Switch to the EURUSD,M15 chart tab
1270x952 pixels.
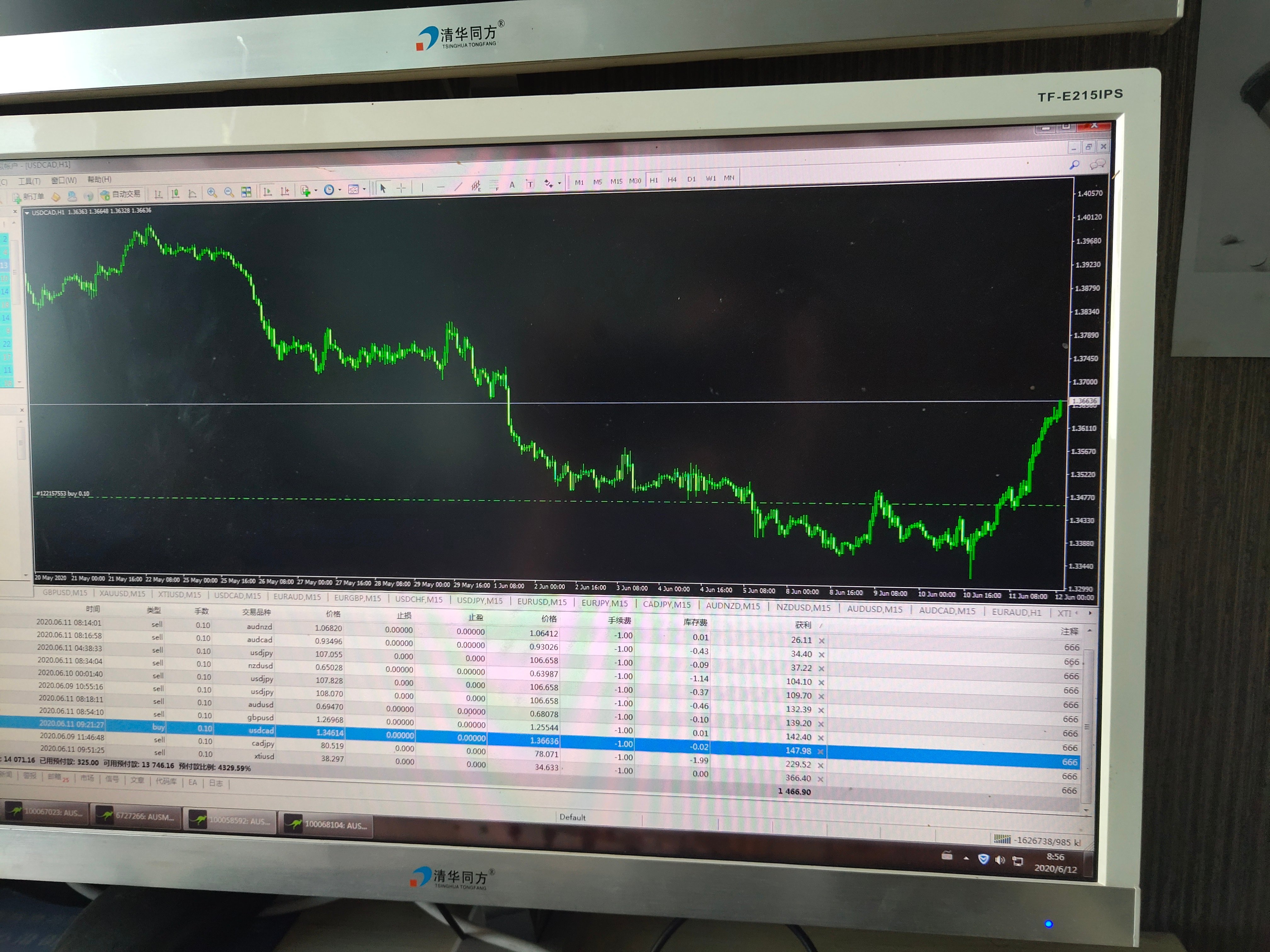[541, 601]
